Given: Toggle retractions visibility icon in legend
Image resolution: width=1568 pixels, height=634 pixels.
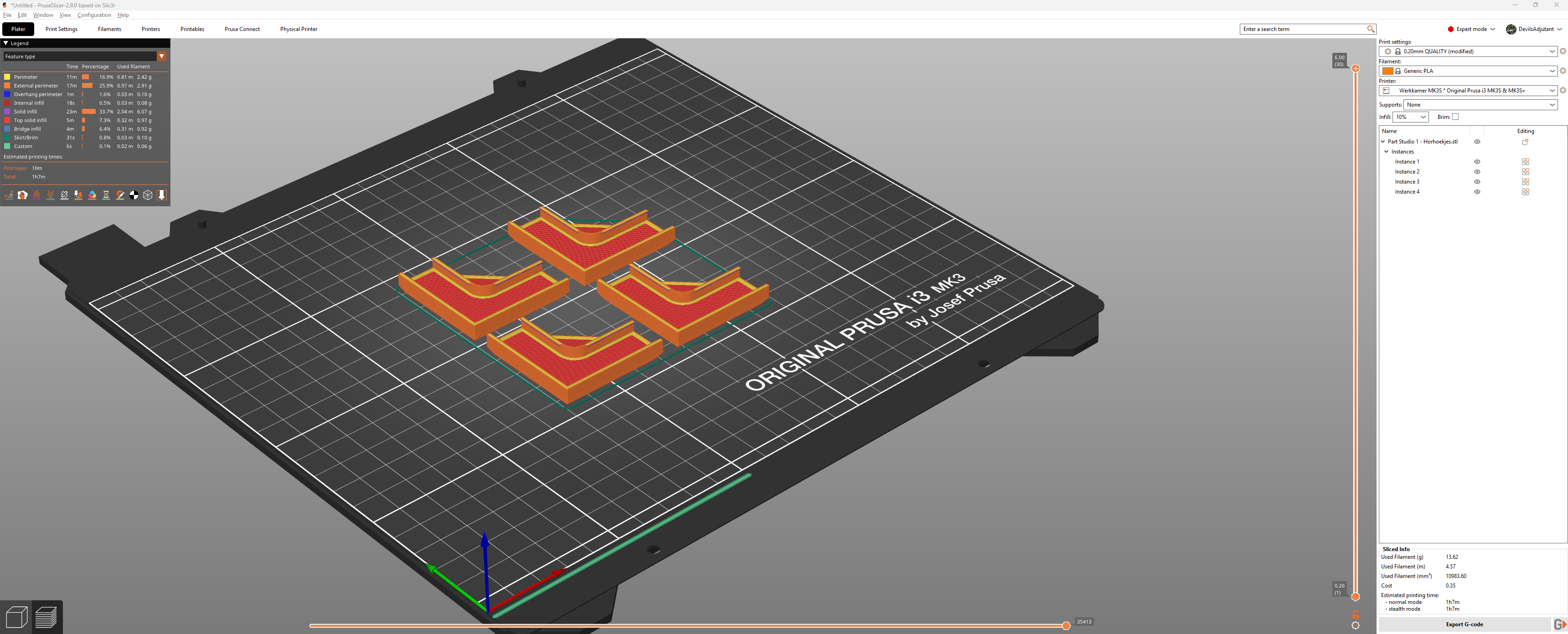Looking at the screenshot, I should [x=36, y=195].
